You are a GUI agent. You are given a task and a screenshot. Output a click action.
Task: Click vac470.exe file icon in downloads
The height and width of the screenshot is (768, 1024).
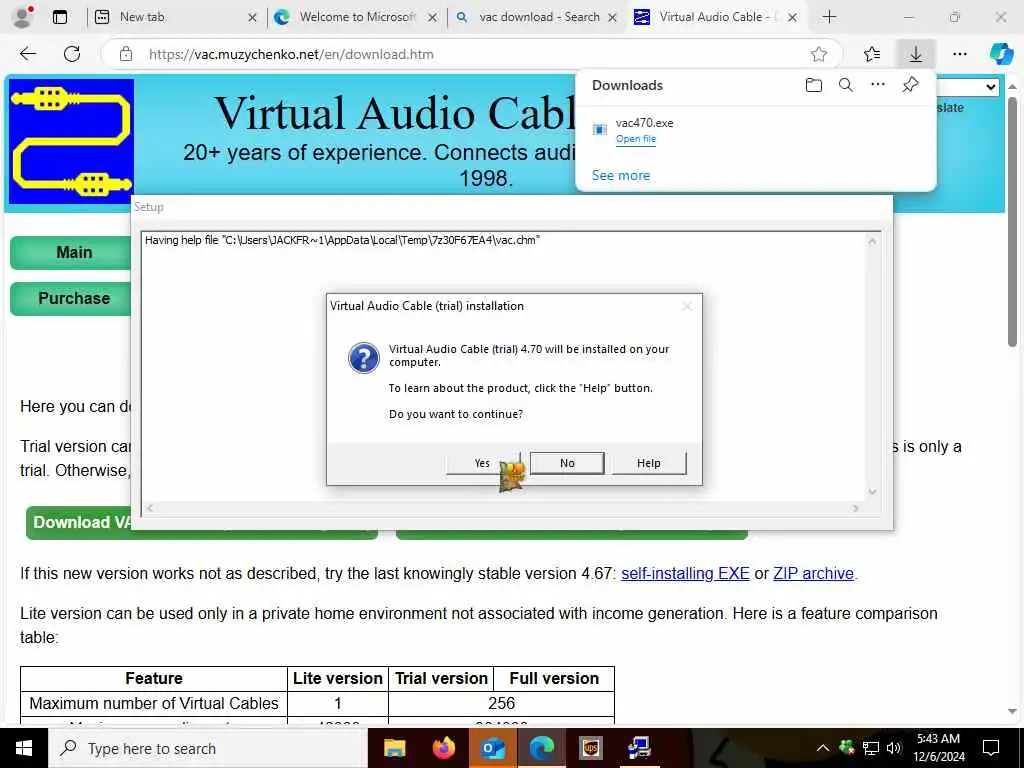pyautogui.click(x=600, y=129)
